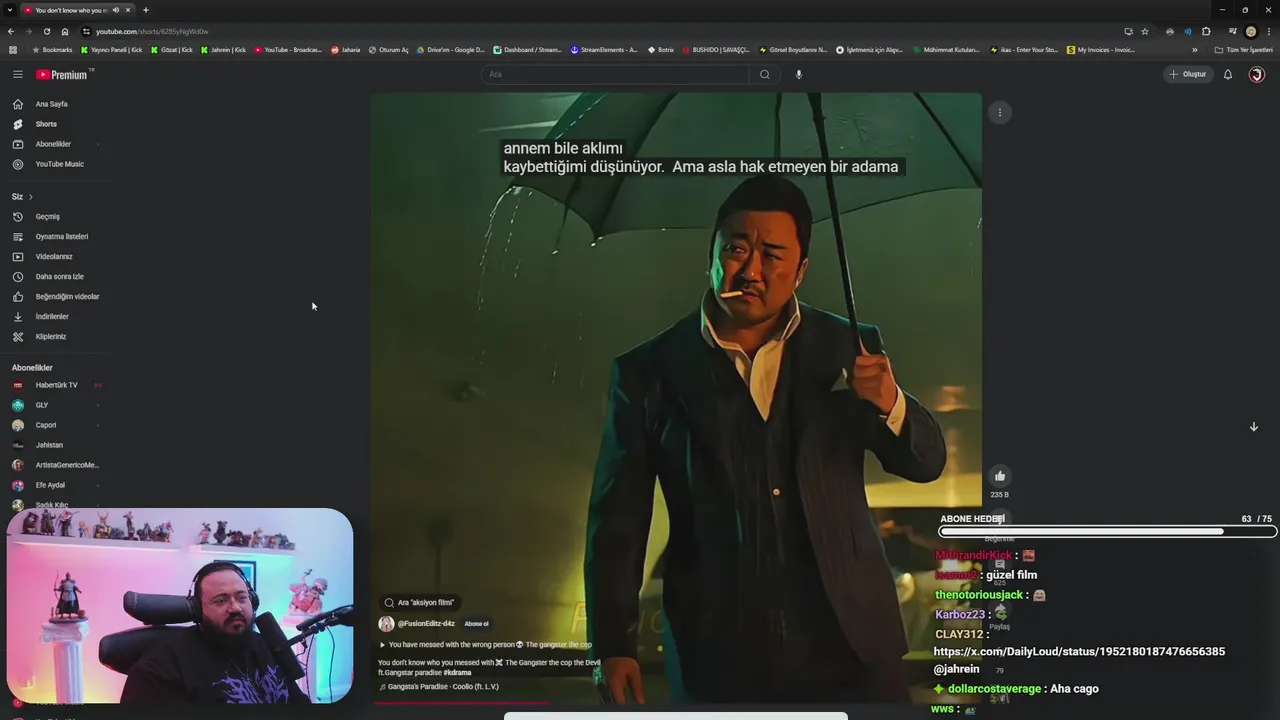The width and height of the screenshot is (1280, 720).
Task: Click the #kdrama hashtag
Action: [457, 673]
